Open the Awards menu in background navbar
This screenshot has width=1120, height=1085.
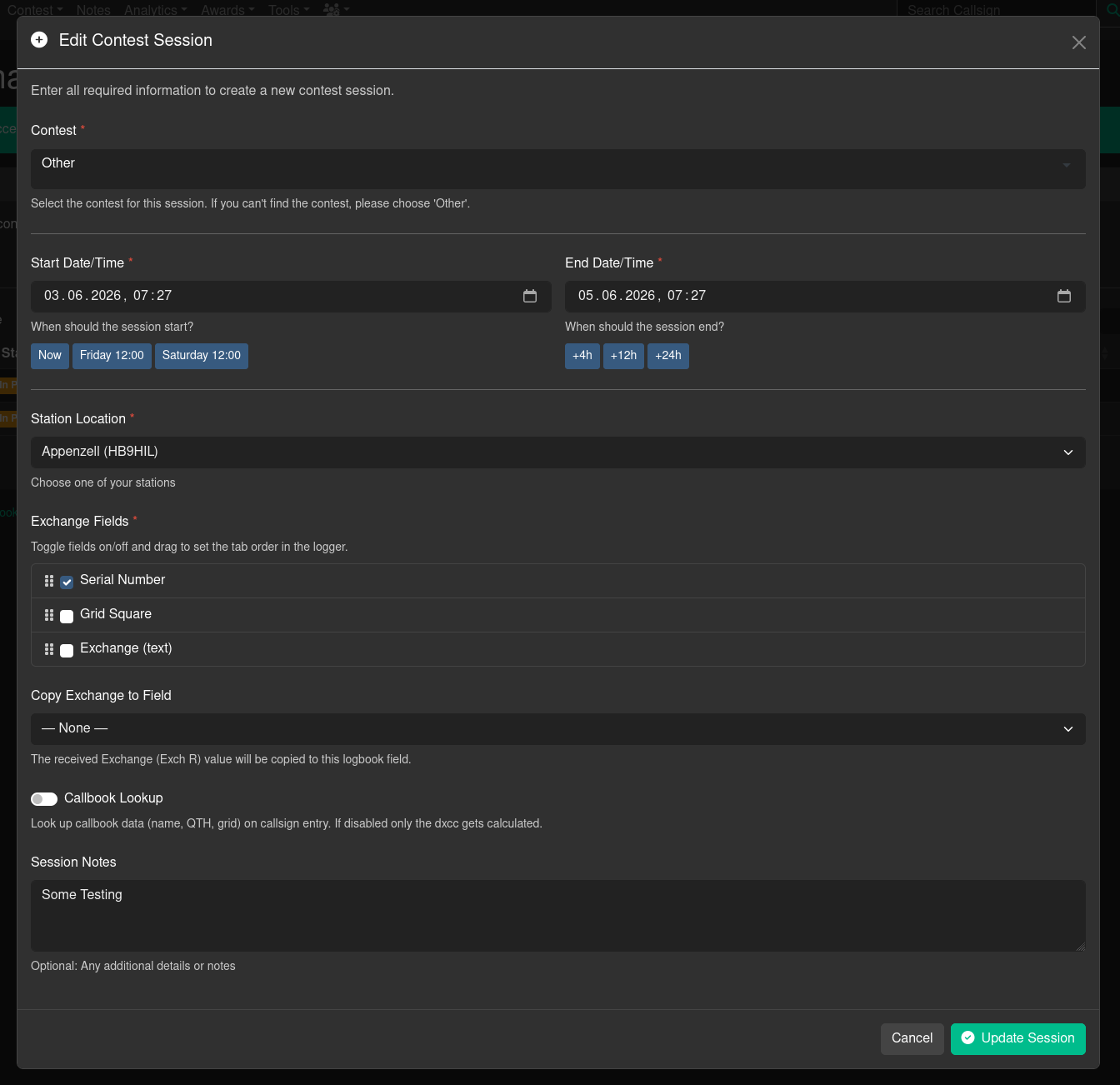coord(227,10)
